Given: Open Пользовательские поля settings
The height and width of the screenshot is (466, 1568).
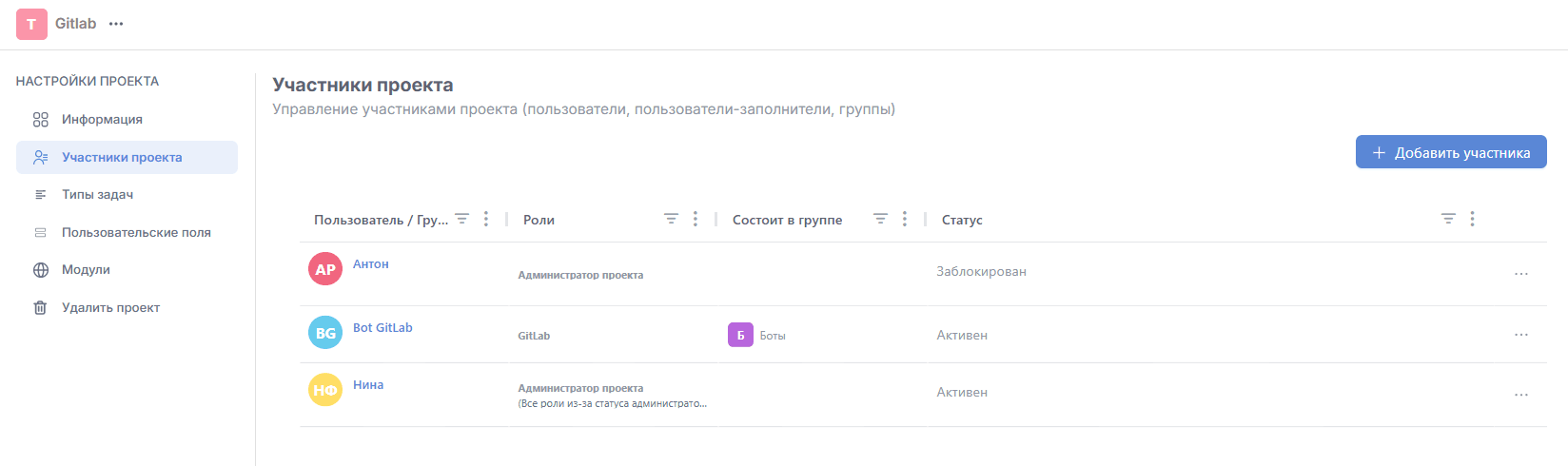Looking at the screenshot, I should 136,233.
